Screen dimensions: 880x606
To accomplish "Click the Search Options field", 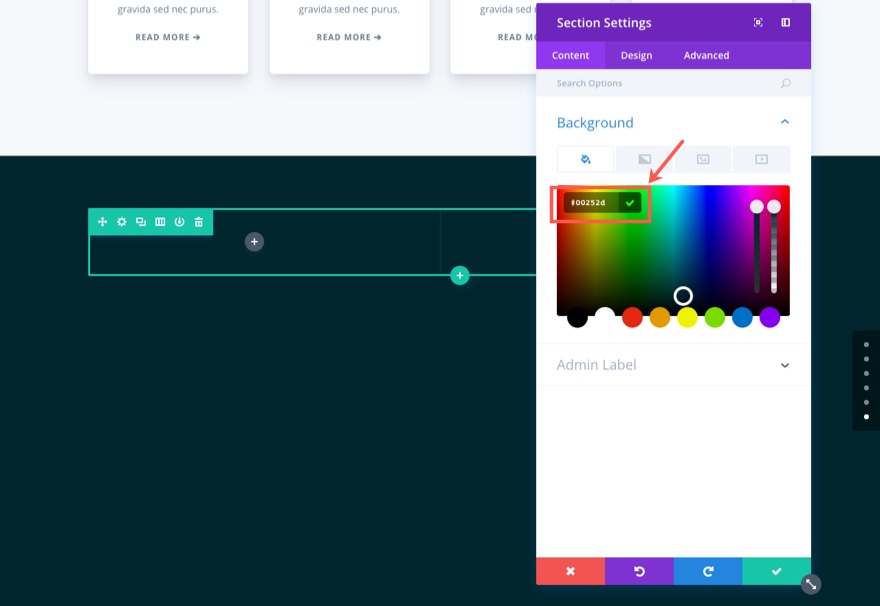I will tap(673, 83).
